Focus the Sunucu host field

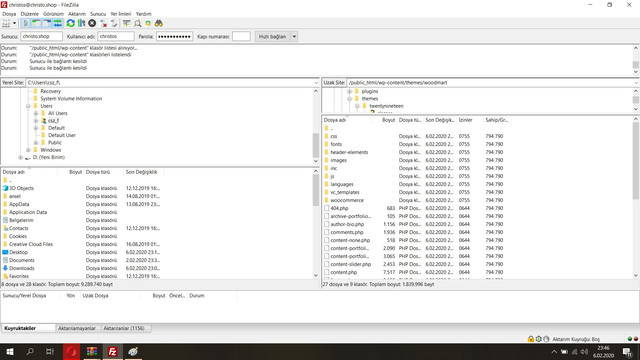pyautogui.click(x=41, y=36)
